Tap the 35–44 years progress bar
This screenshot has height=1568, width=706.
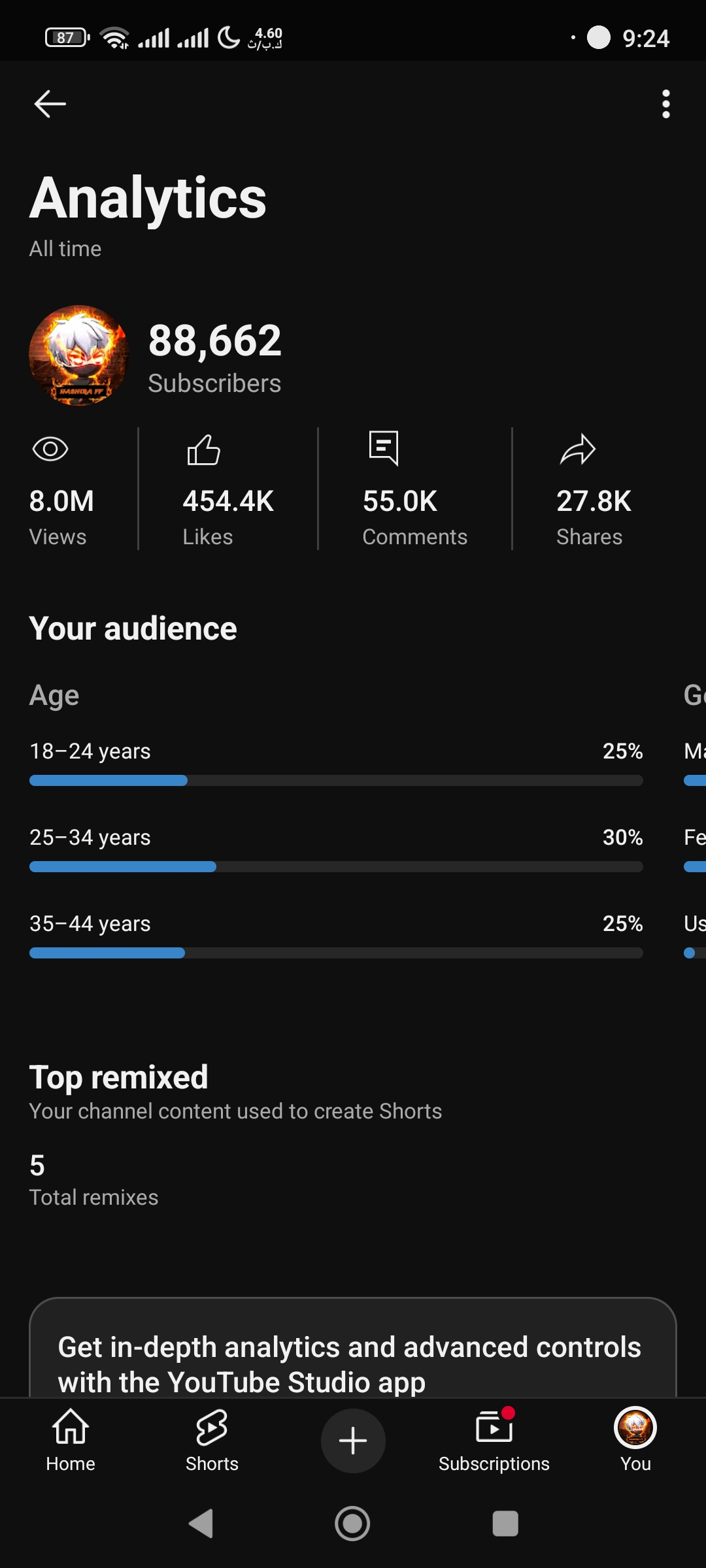336,953
